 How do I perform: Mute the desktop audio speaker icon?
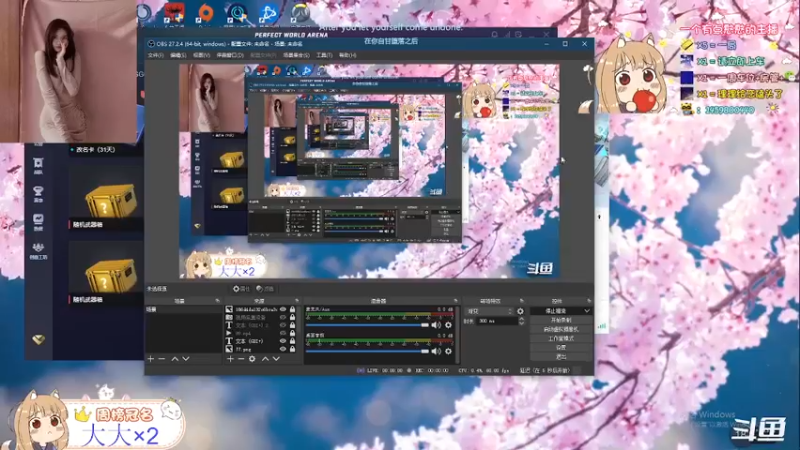point(436,351)
